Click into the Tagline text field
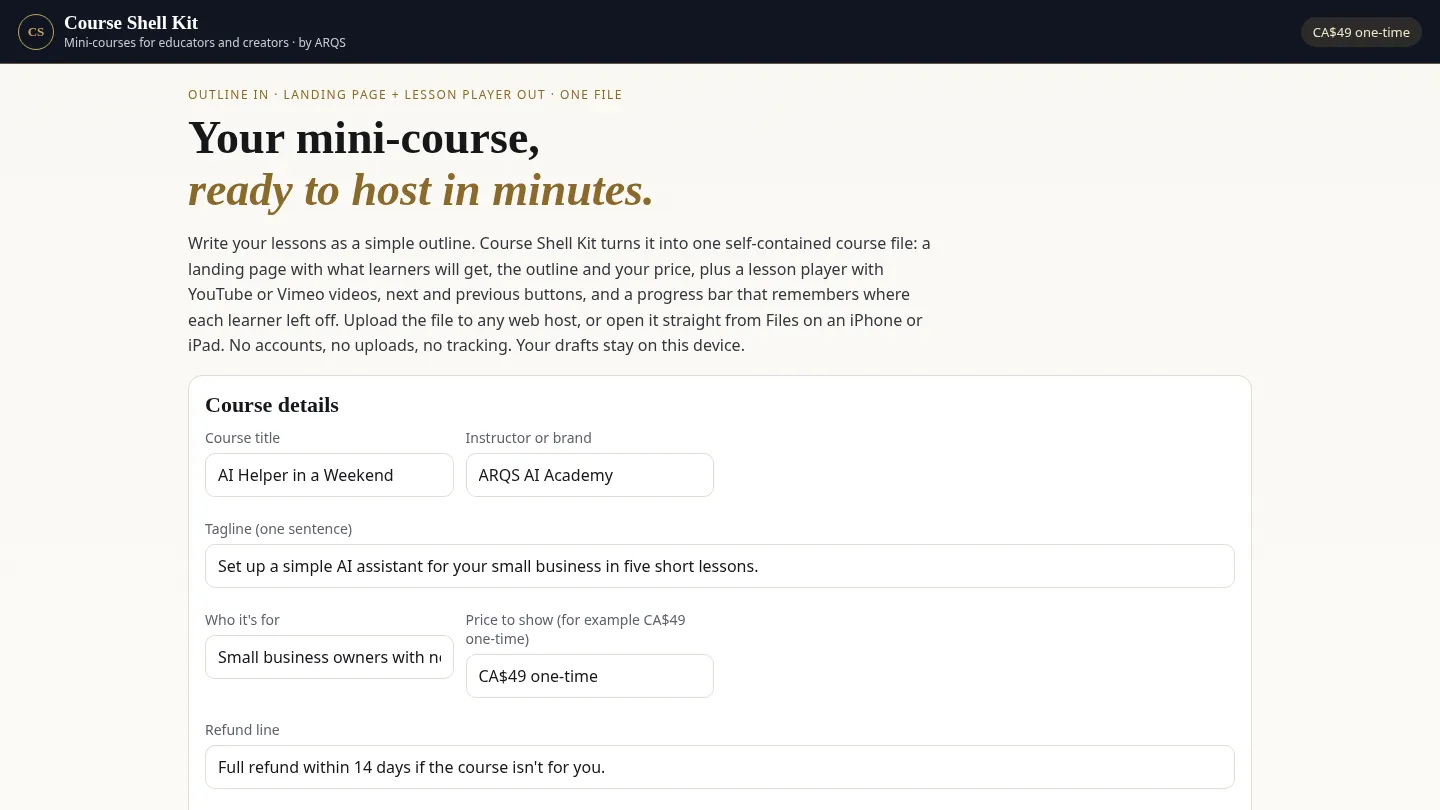Image resolution: width=1440 pixels, height=810 pixels. click(x=720, y=566)
